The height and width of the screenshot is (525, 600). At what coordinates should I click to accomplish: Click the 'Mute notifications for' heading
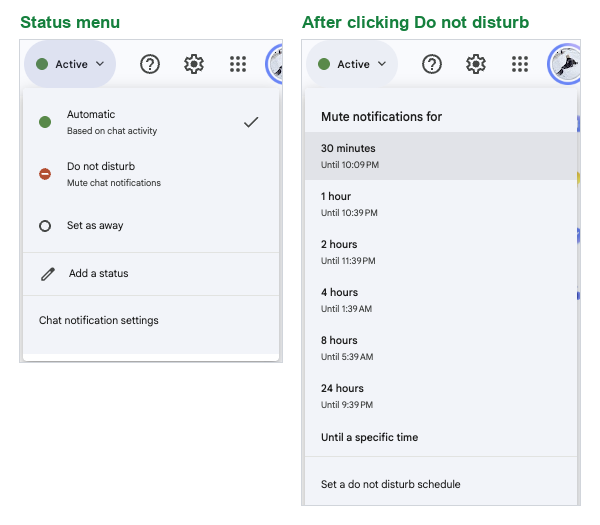[x=381, y=117]
